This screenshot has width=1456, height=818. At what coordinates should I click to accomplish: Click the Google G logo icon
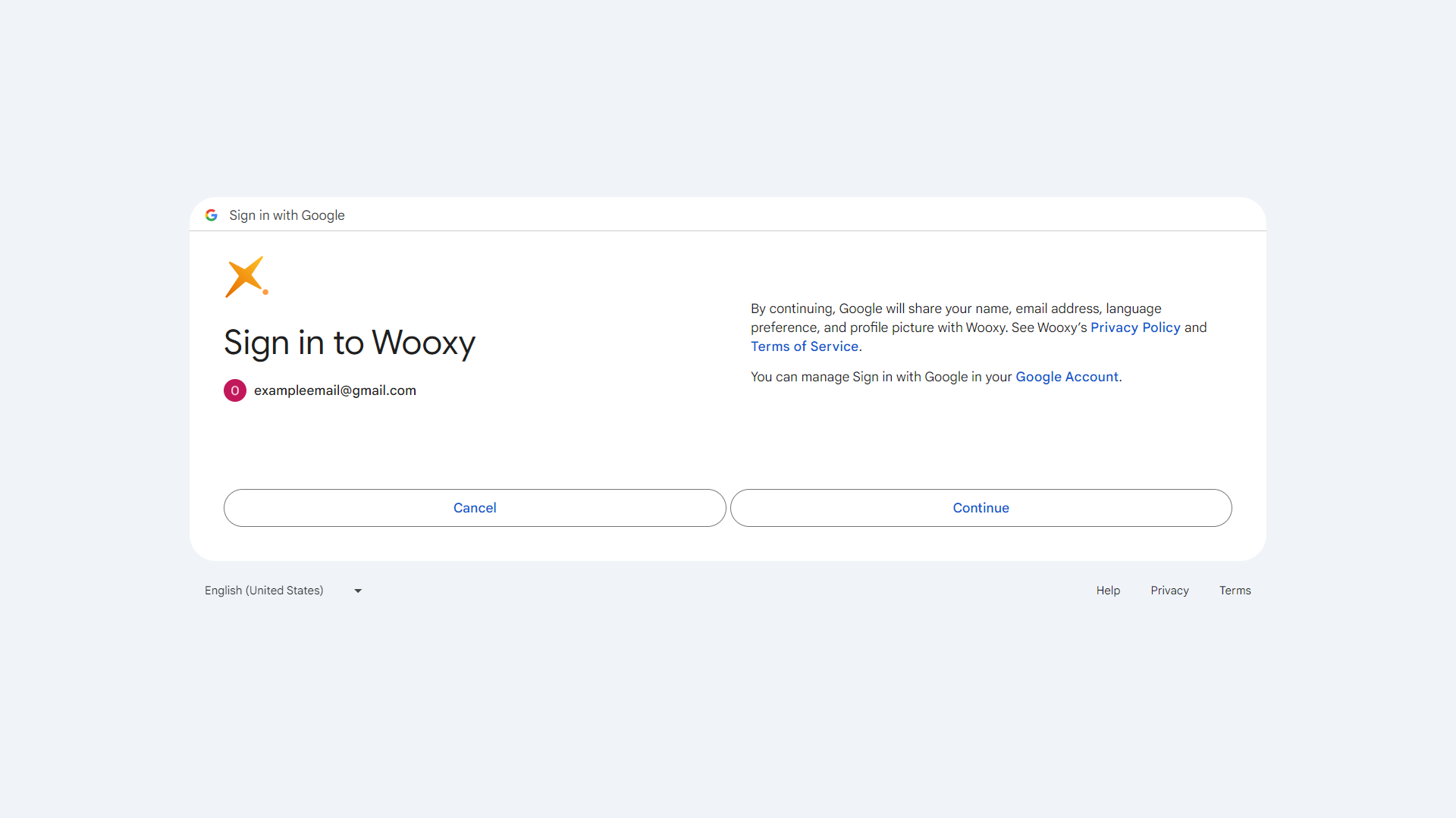[x=211, y=215]
